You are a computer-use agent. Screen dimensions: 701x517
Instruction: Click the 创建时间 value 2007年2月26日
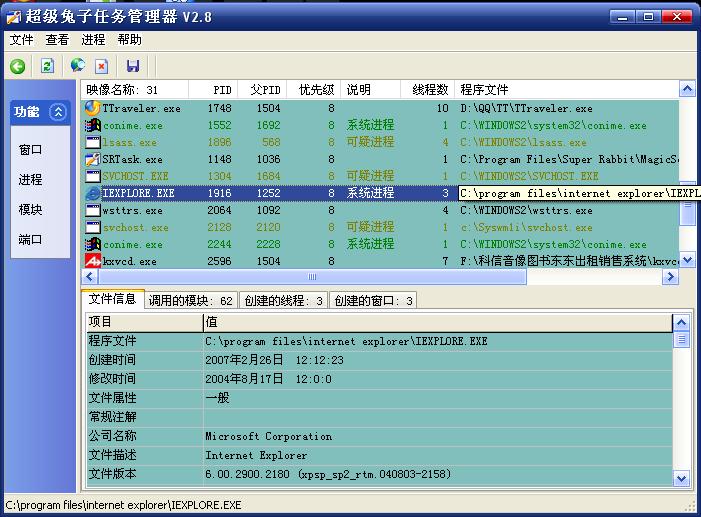(x=244, y=360)
